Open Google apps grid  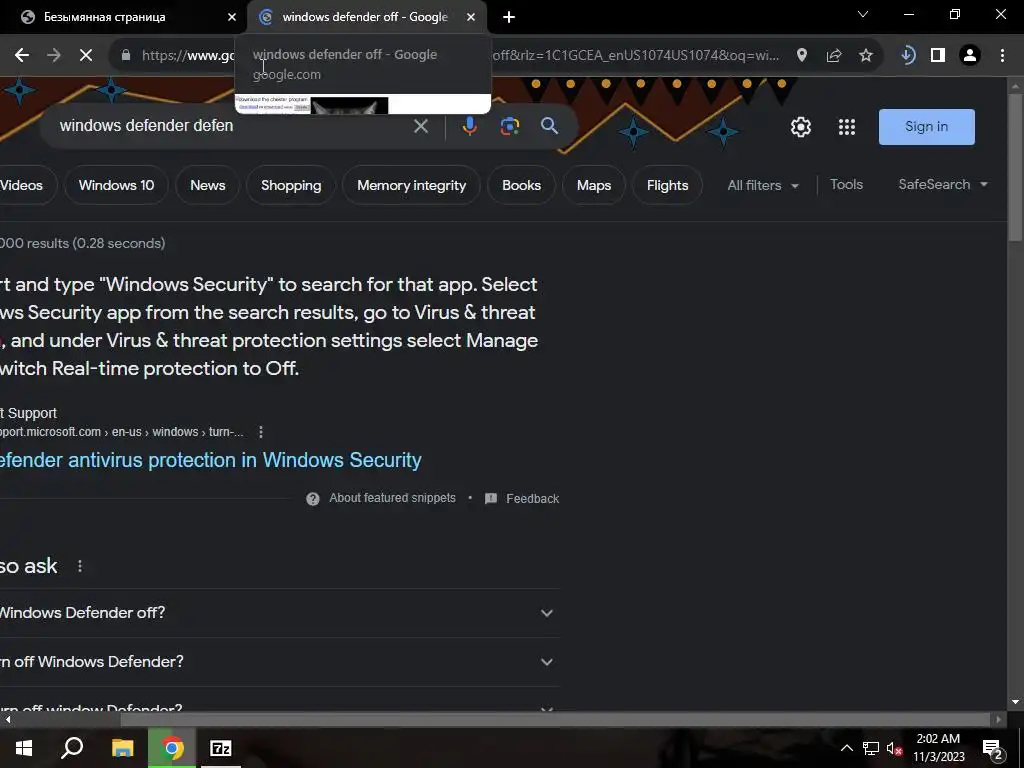(x=847, y=127)
